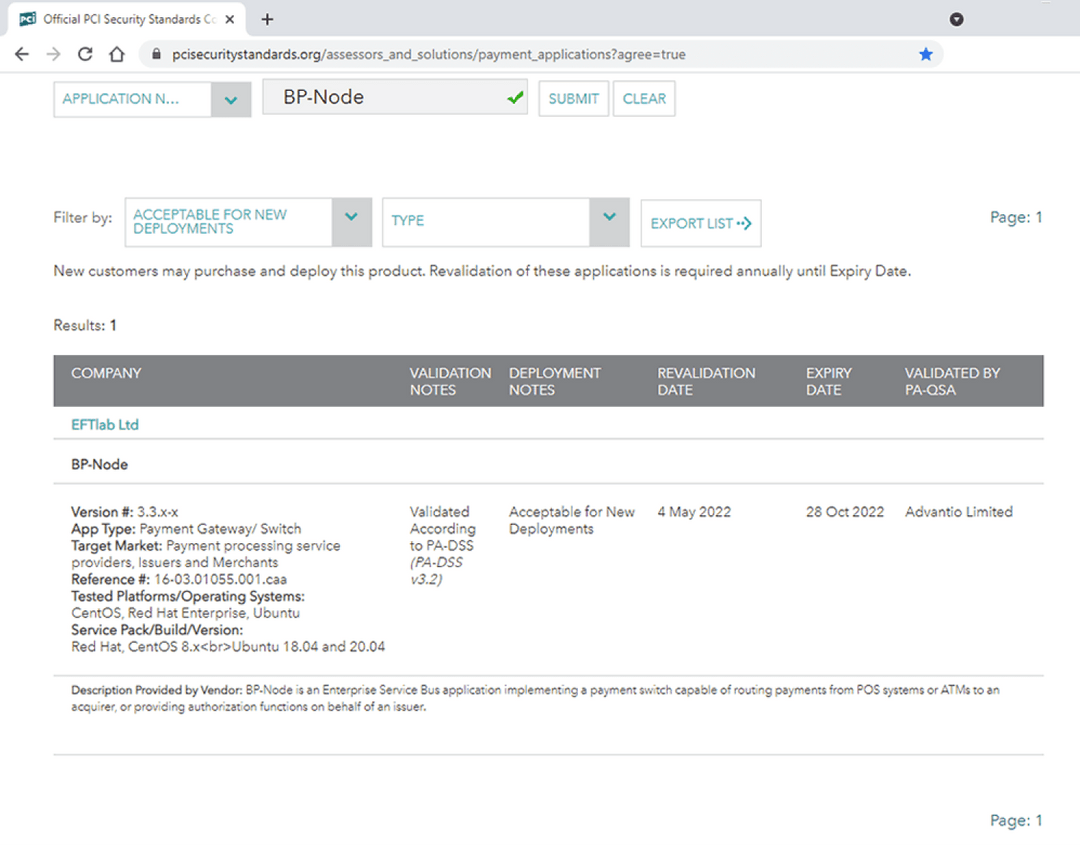Click the PCI favicon in the tab
Image resolution: width=1080 pixels, height=847 pixels.
point(28,19)
